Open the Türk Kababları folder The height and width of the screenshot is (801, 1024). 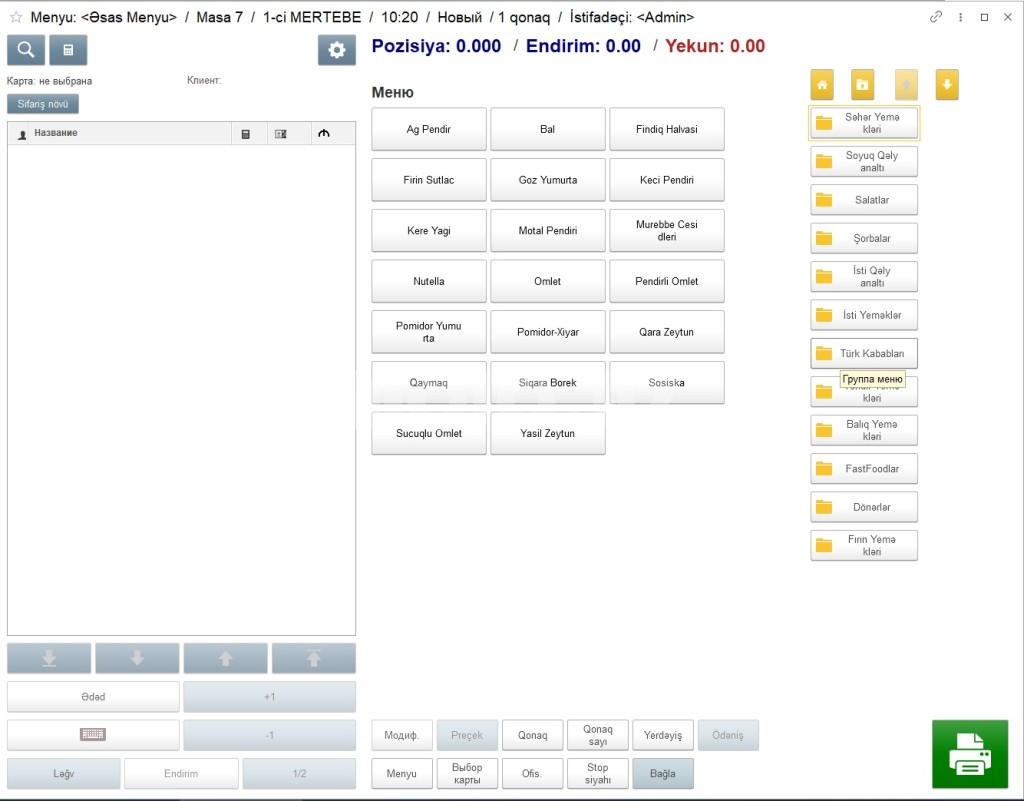[x=864, y=353]
